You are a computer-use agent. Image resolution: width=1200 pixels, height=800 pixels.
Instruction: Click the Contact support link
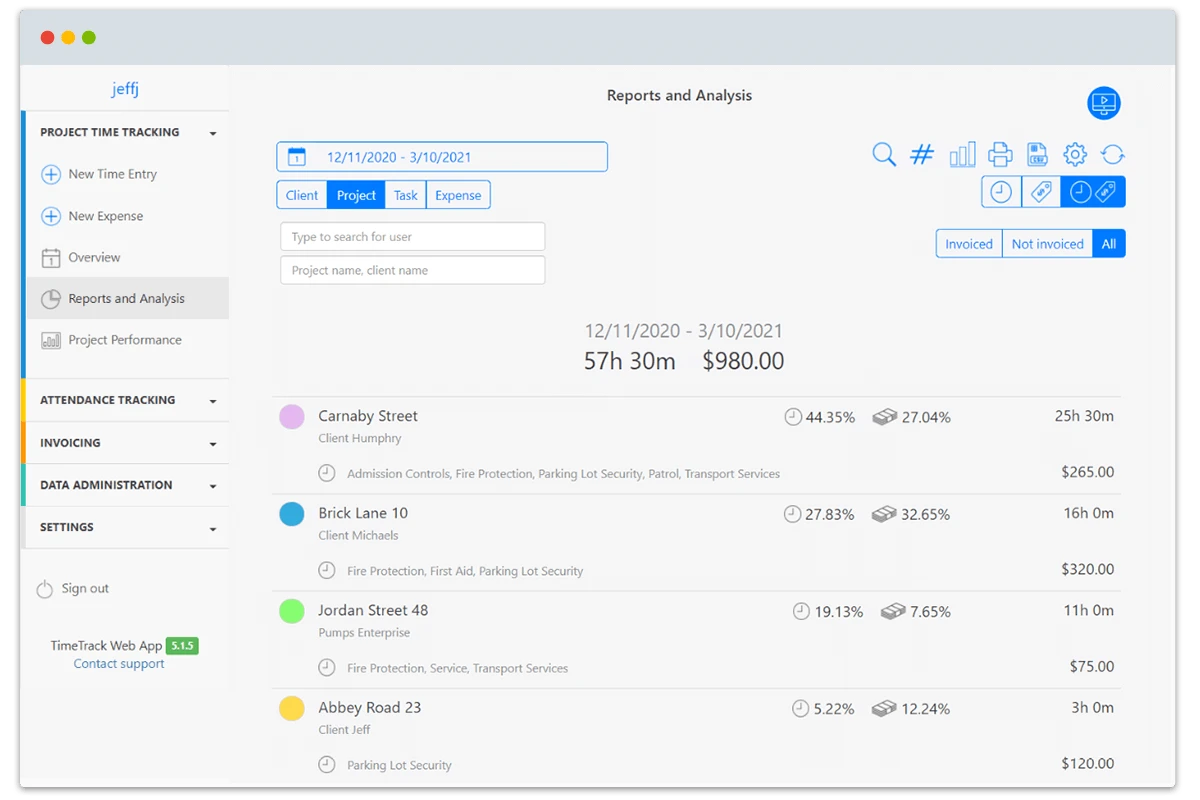point(118,663)
